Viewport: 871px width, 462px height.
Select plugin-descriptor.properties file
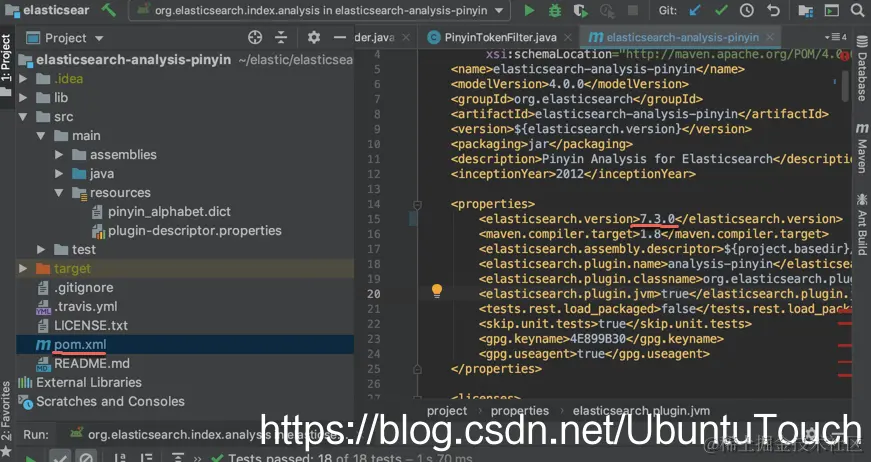[x=194, y=230]
